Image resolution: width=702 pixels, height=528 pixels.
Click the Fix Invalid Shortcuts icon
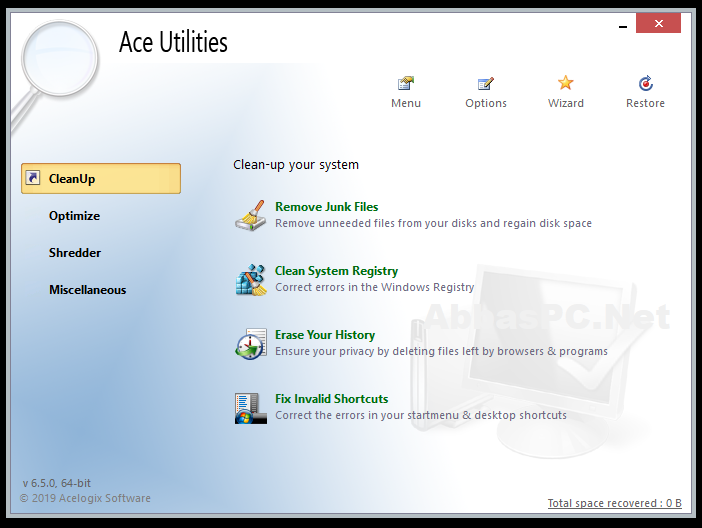(x=251, y=408)
